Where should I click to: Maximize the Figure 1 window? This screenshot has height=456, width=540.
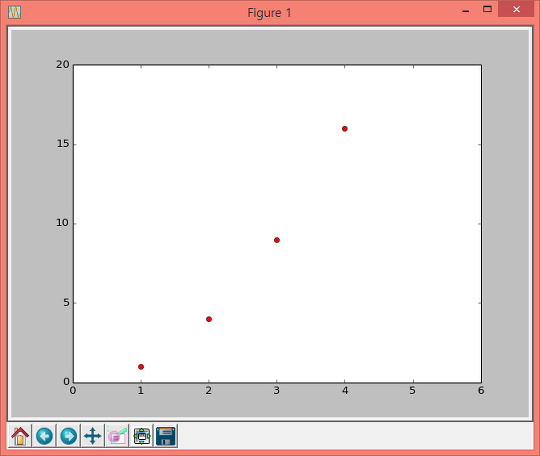pos(487,9)
